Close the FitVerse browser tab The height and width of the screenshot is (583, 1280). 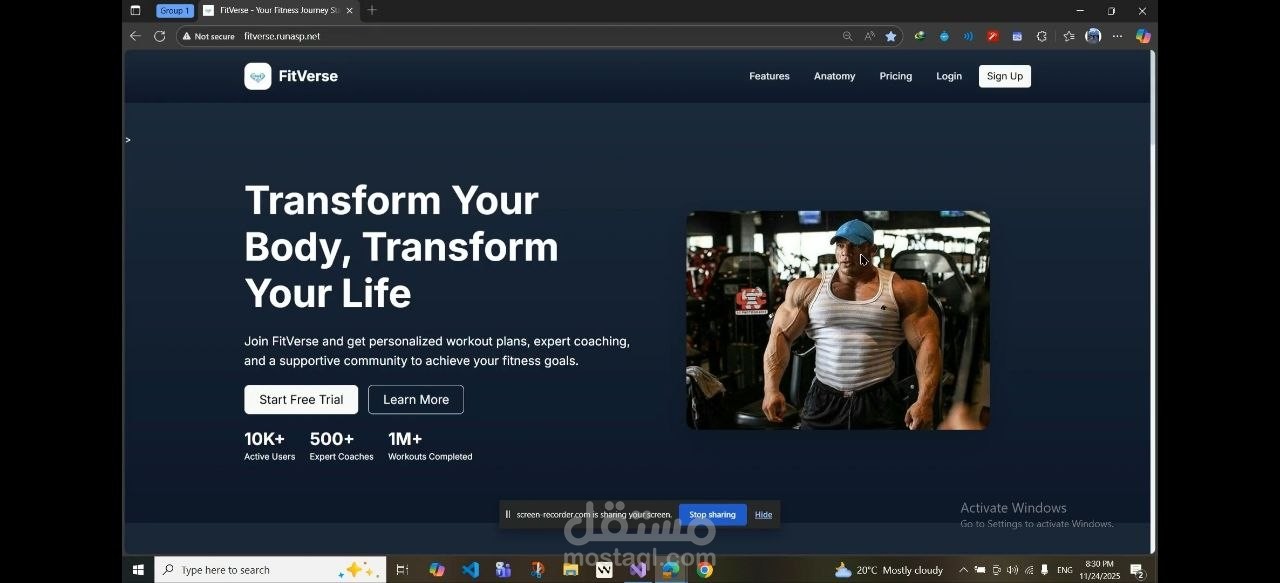point(349,10)
